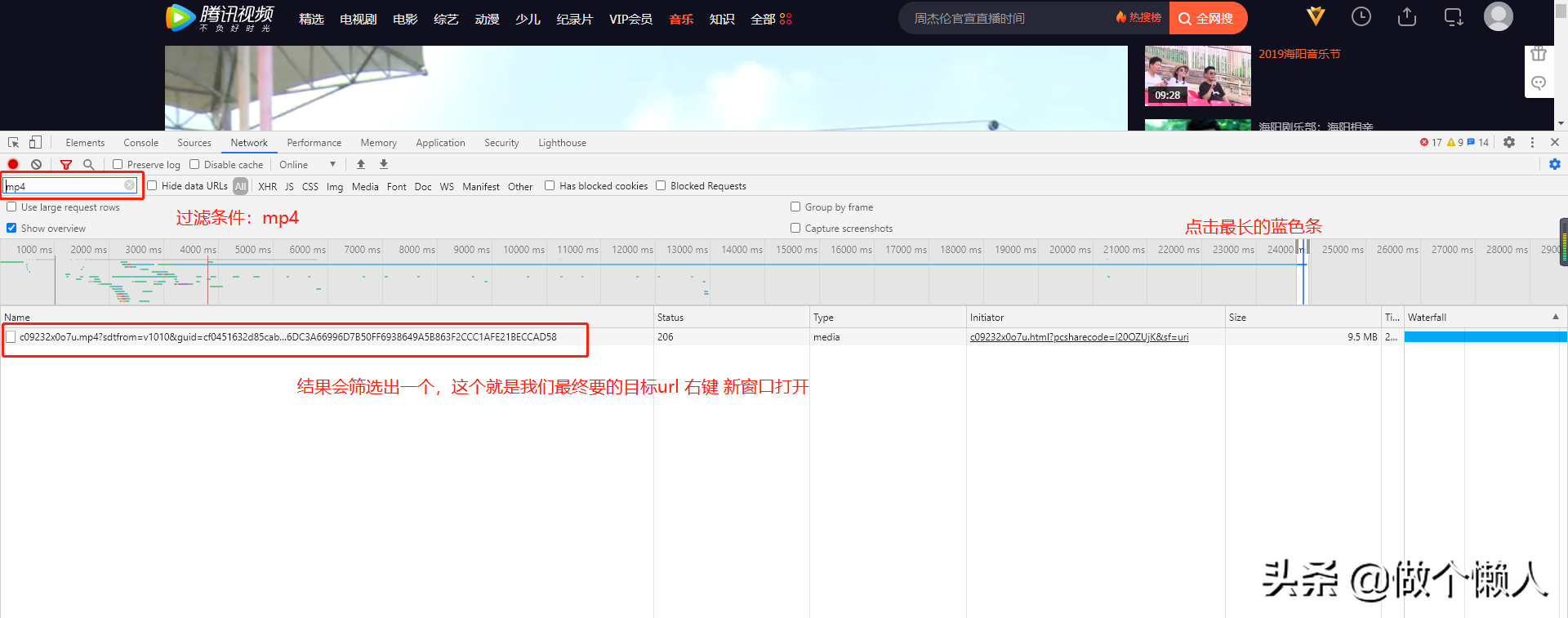This screenshot has width=1568, height=618.
Task: Open 电视剧 navigation link
Action: pyautogui.click(x=358, y=19)
